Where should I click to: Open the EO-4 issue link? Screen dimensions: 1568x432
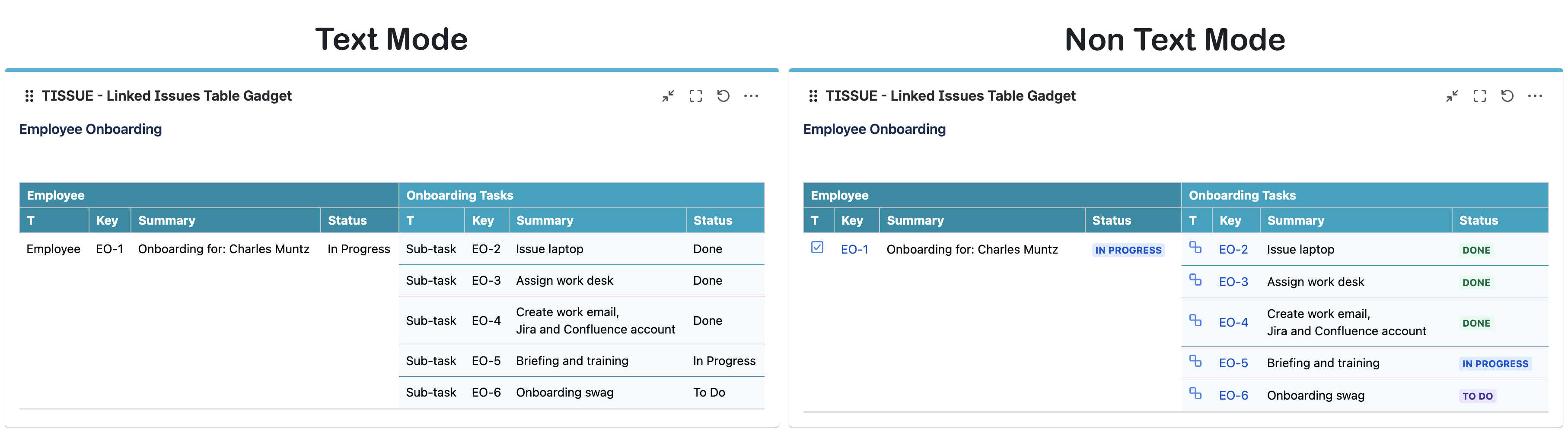[x=1233, y=322]
